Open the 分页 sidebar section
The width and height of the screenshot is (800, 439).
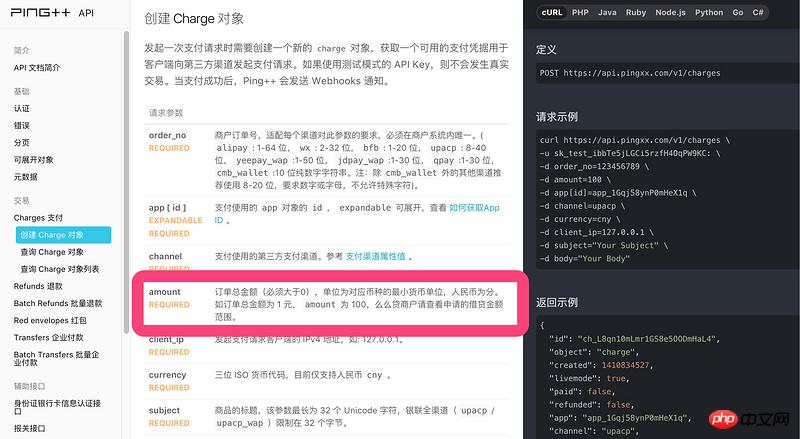click(x=21, y=142)
